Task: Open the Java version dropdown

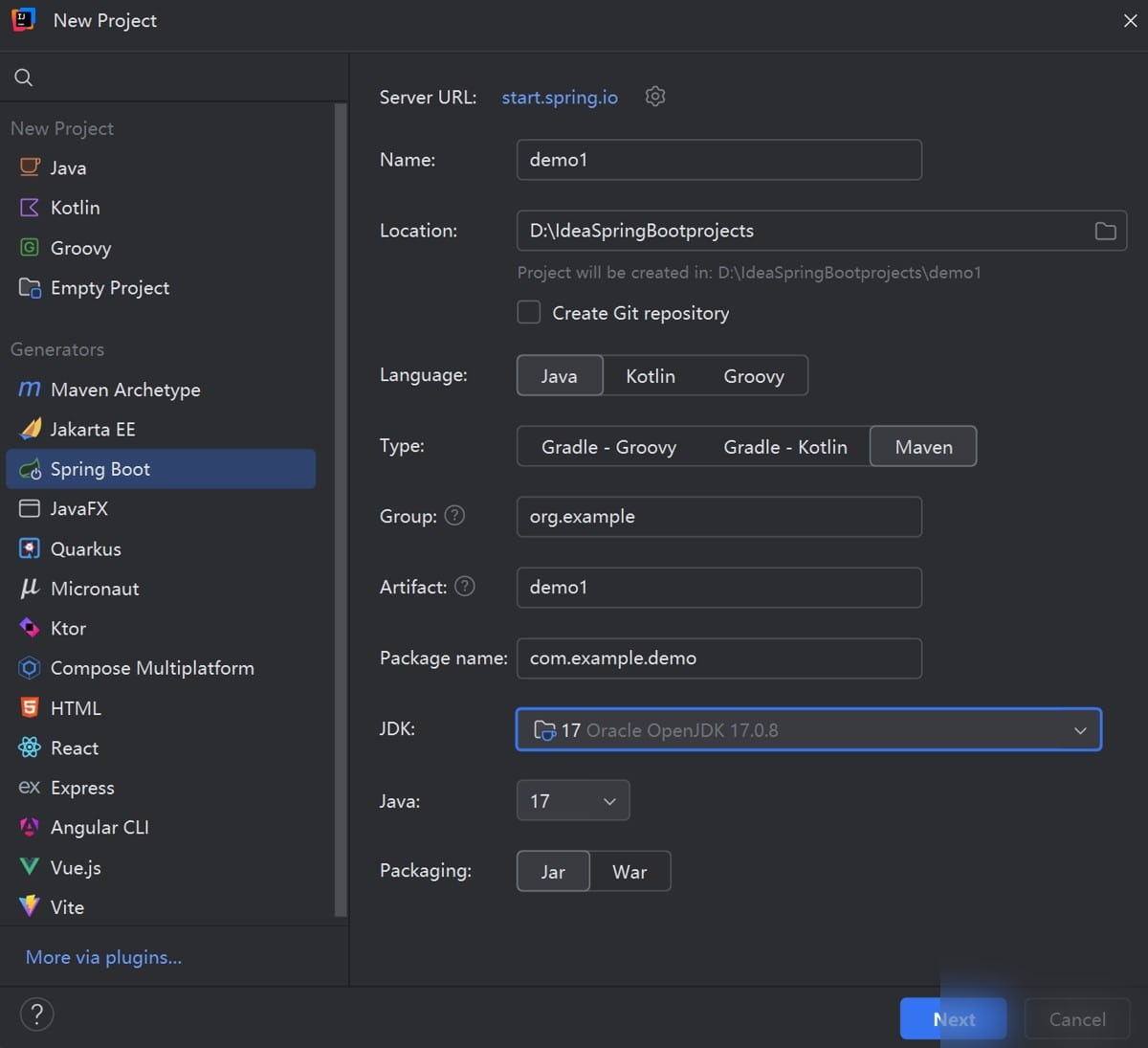Action: click(573, 801)
